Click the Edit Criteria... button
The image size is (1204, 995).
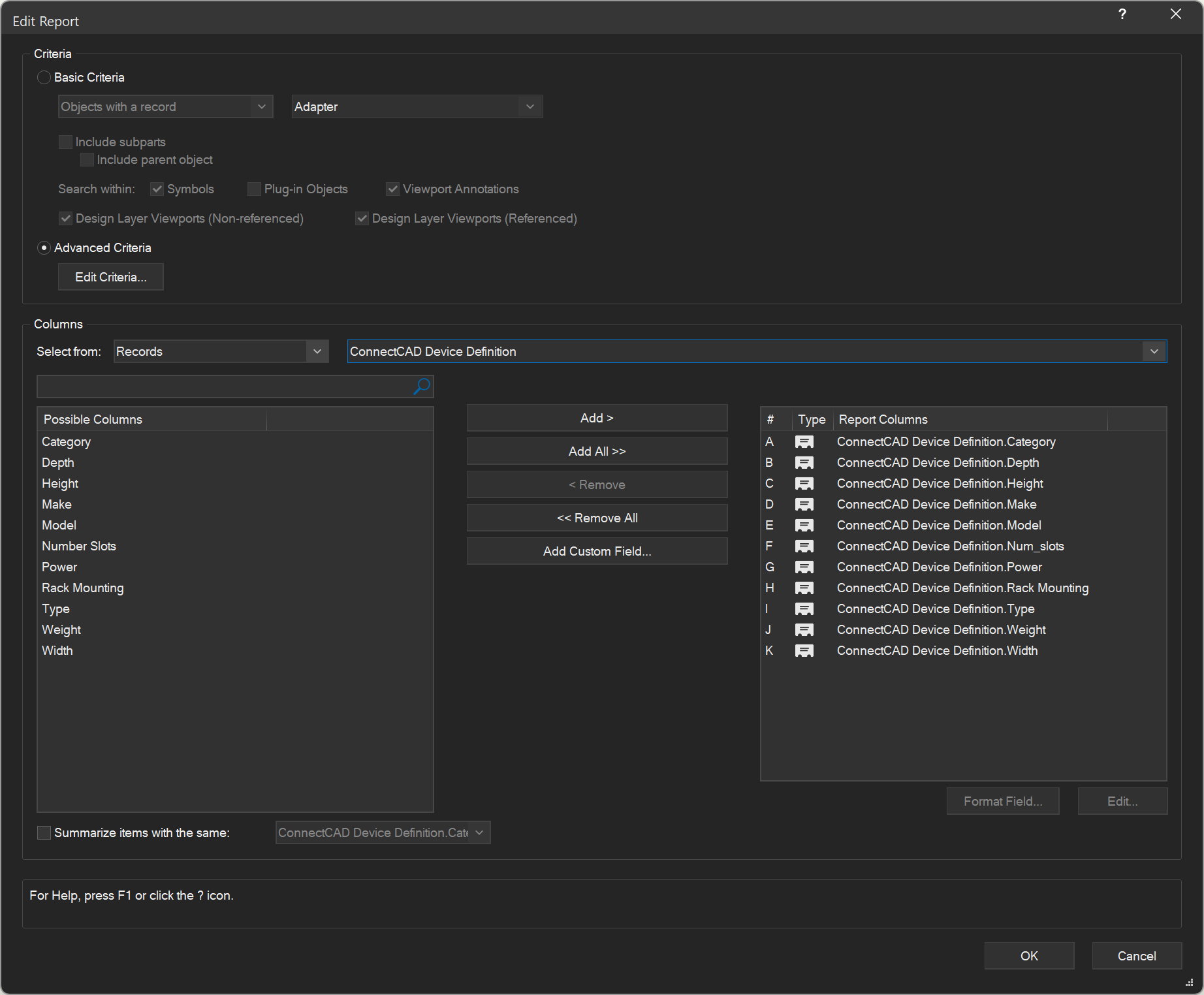[x=110, y=277]
